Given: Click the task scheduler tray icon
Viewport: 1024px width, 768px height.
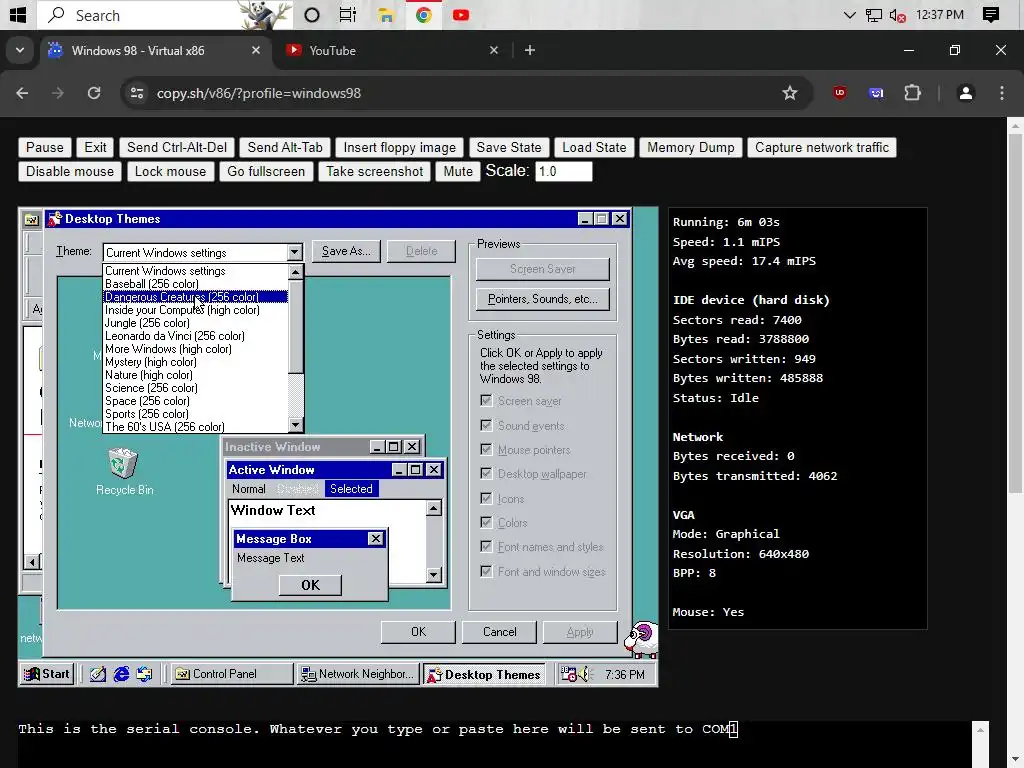Looking at the screenshot, I should coord(569,674).
